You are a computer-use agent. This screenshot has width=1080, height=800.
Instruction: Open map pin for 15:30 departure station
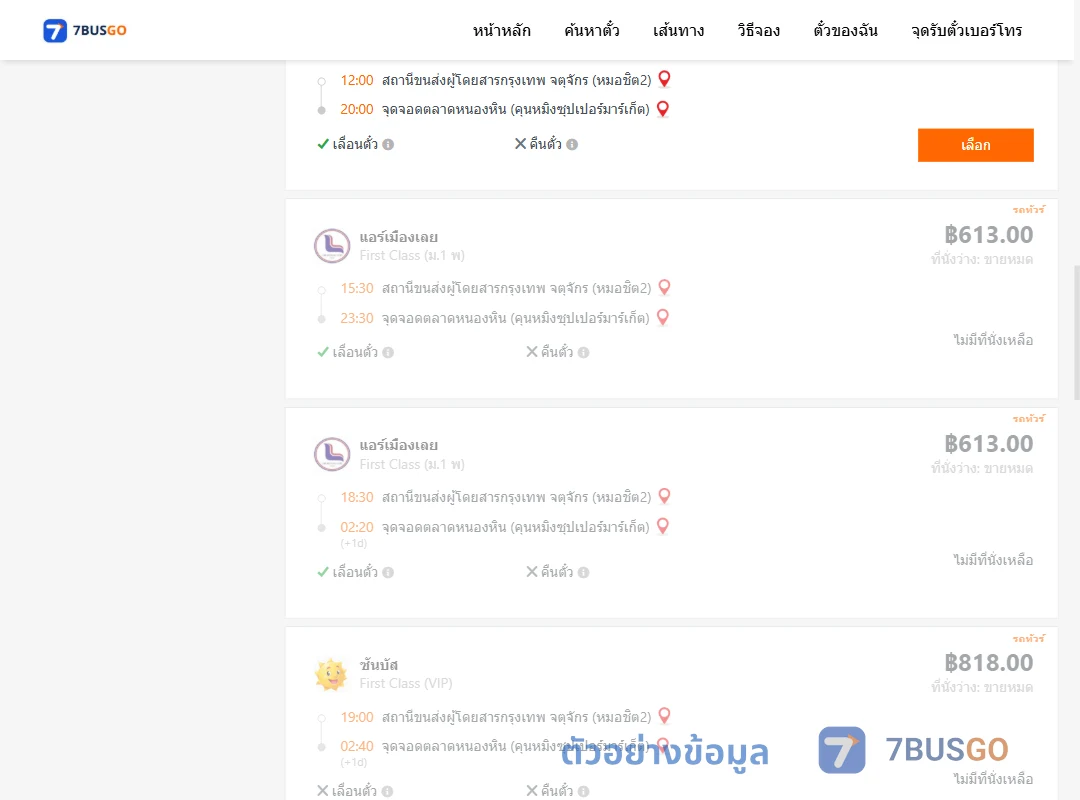pos(664,287)
